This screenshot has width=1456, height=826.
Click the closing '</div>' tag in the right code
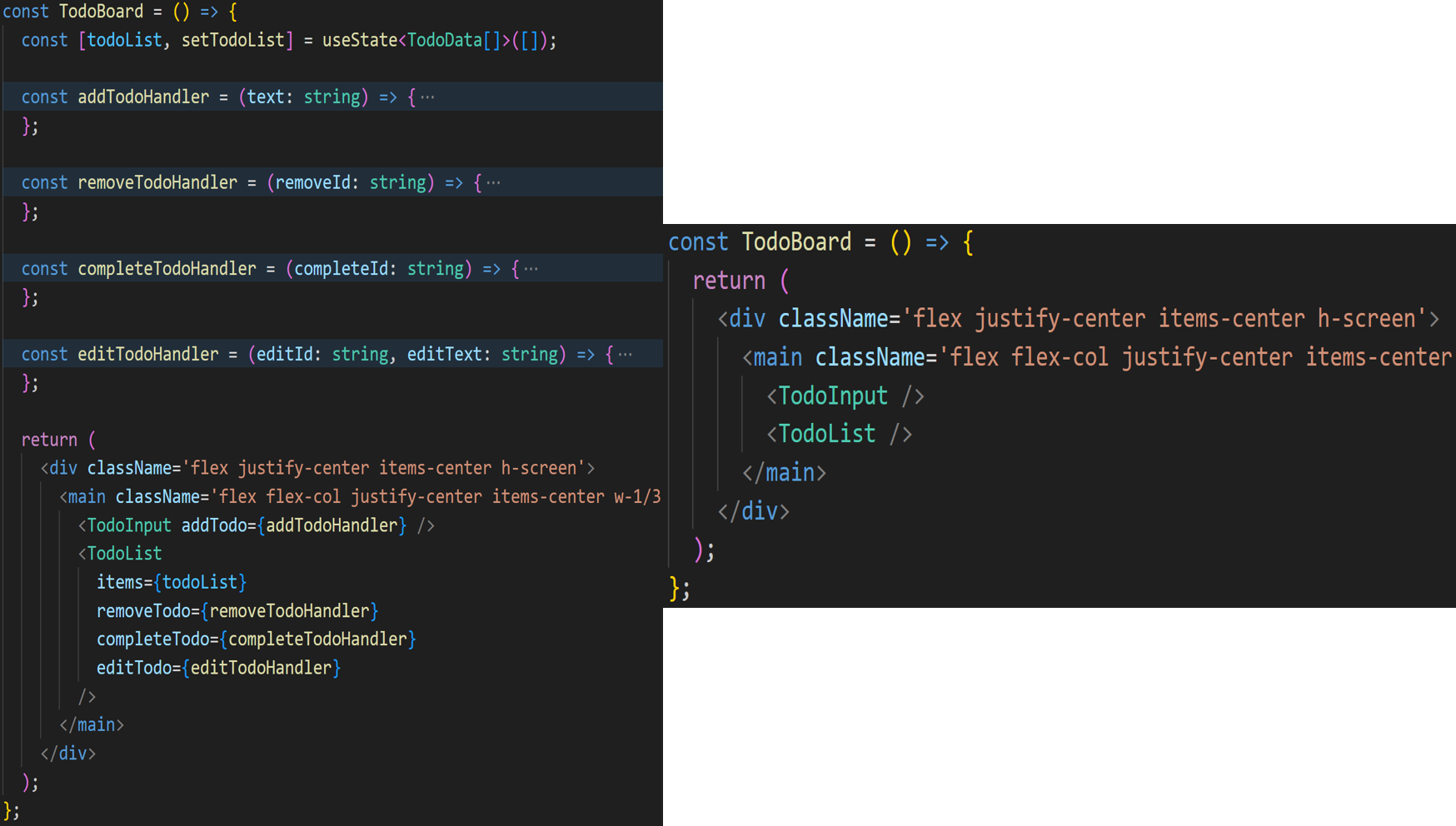(753, 511)
